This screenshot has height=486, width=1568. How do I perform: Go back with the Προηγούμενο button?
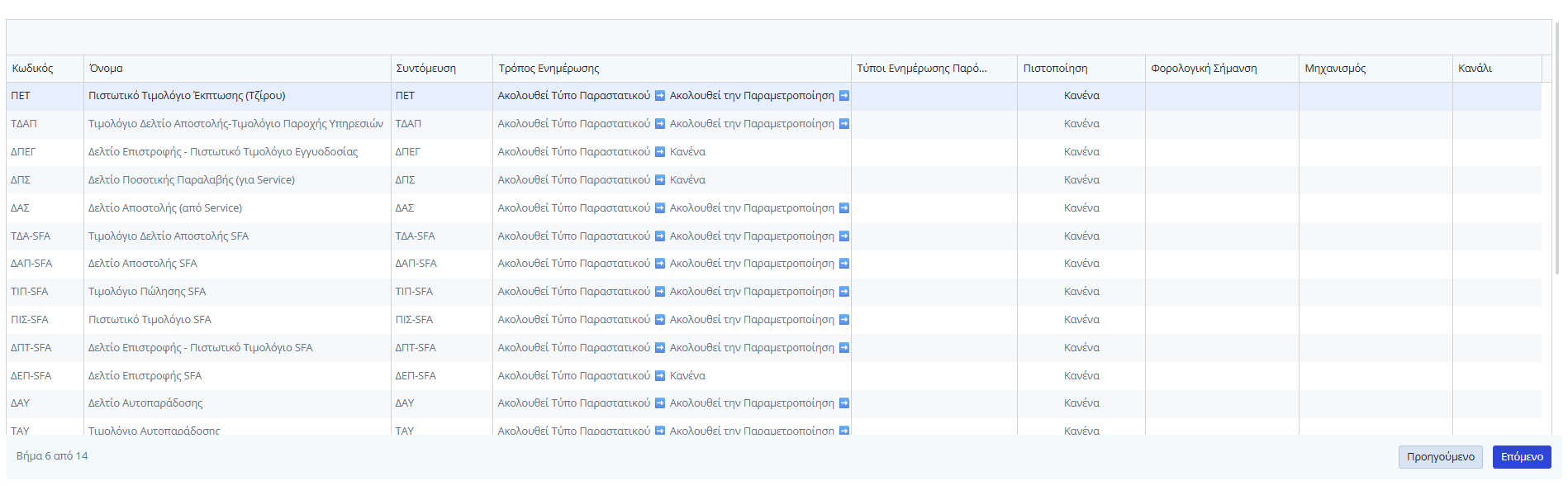1440,457
